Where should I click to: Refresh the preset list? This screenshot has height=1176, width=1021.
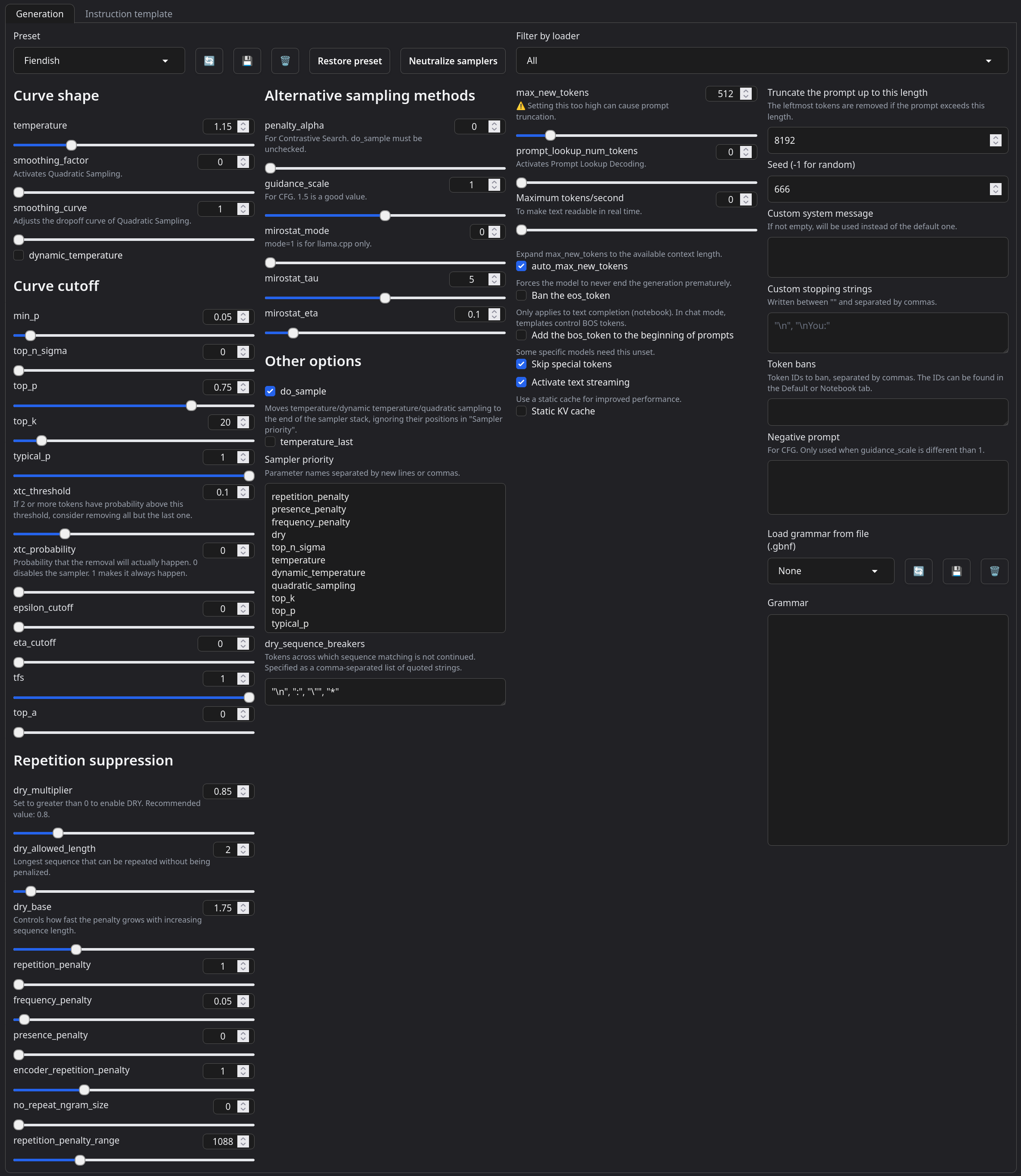tap(209, 60)
